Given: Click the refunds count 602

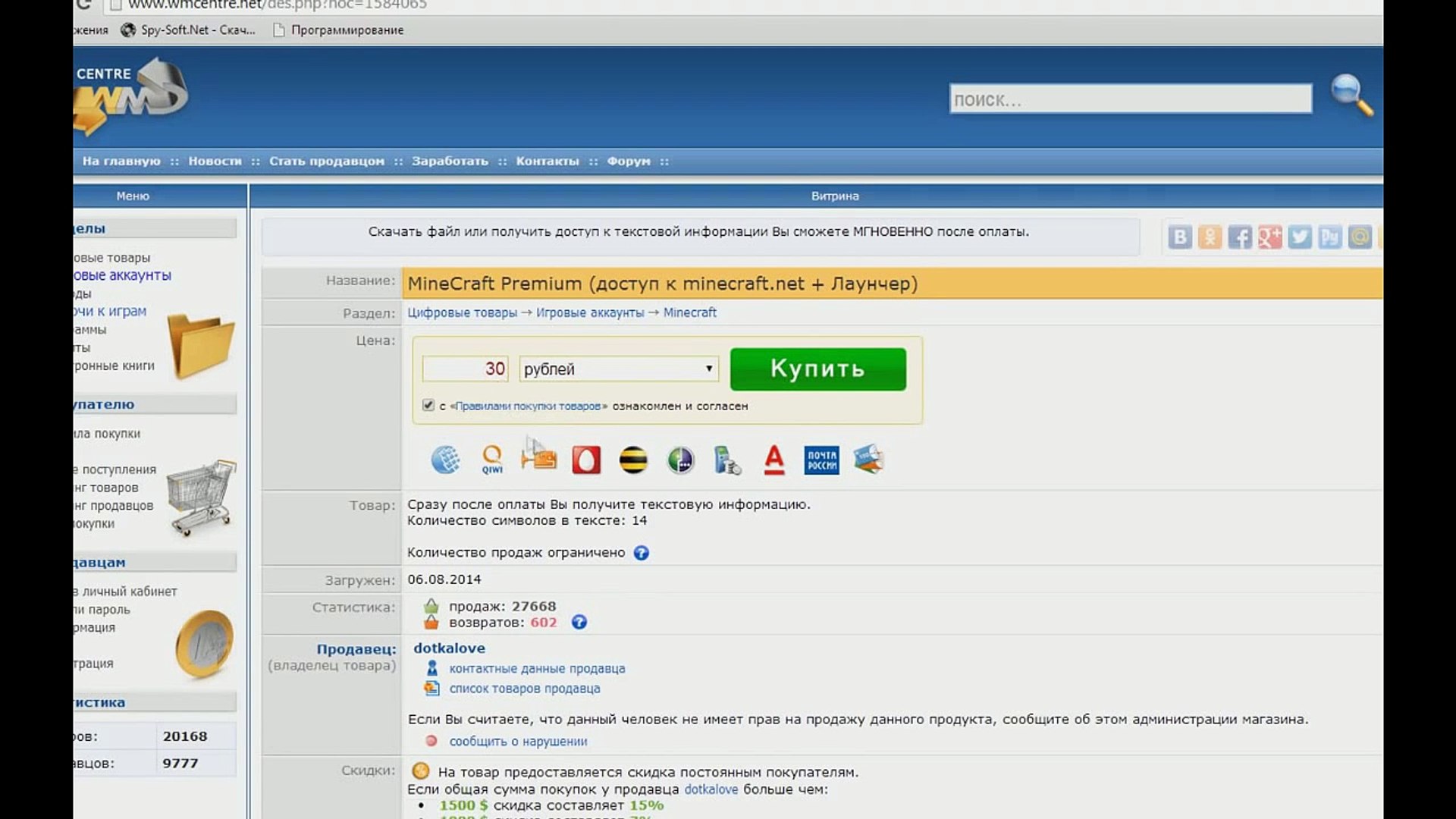Looking at the screenshot, I should click(543, 623).
